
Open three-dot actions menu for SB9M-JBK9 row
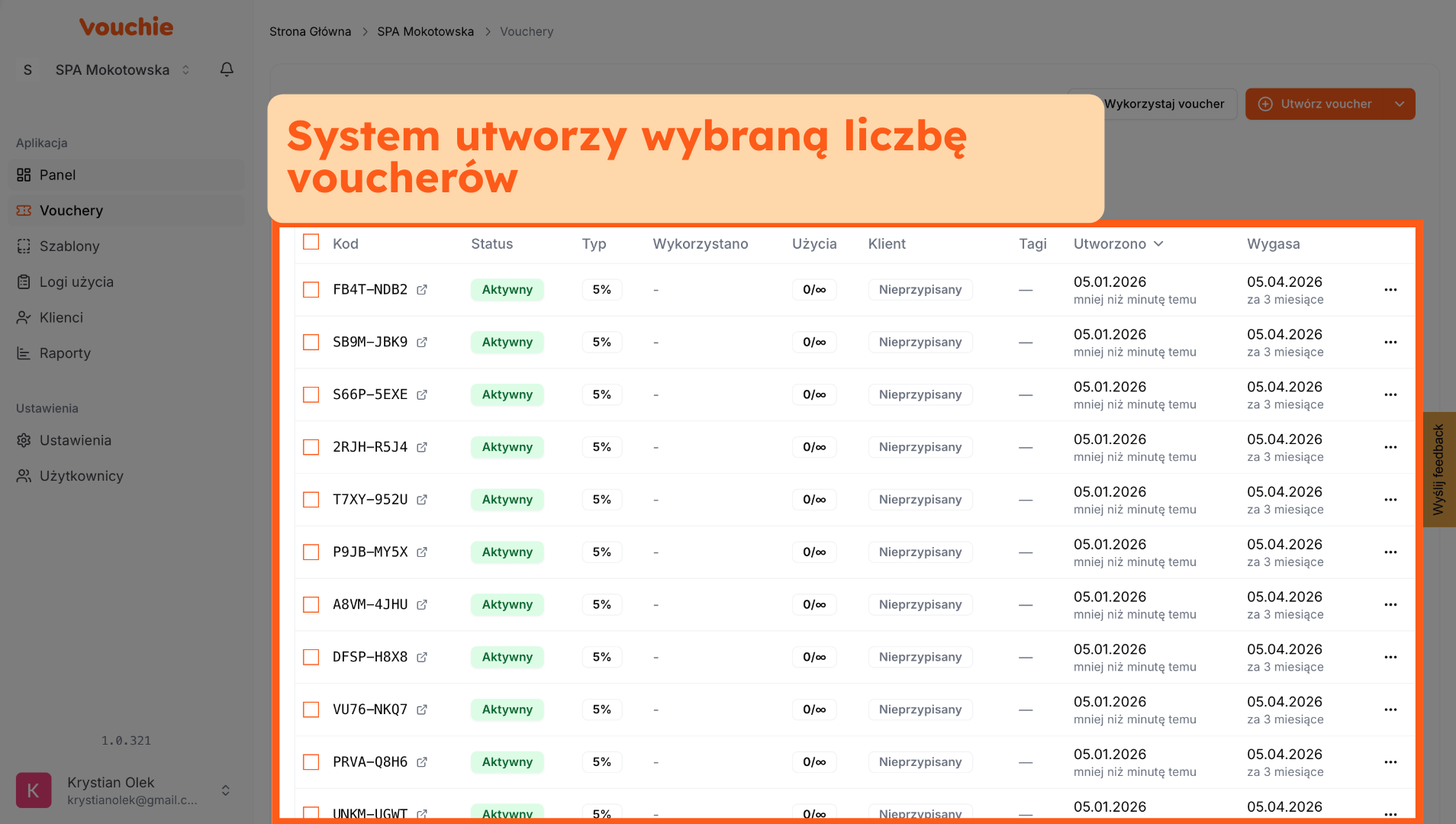pyautogui.click(x=1390, y=343)
